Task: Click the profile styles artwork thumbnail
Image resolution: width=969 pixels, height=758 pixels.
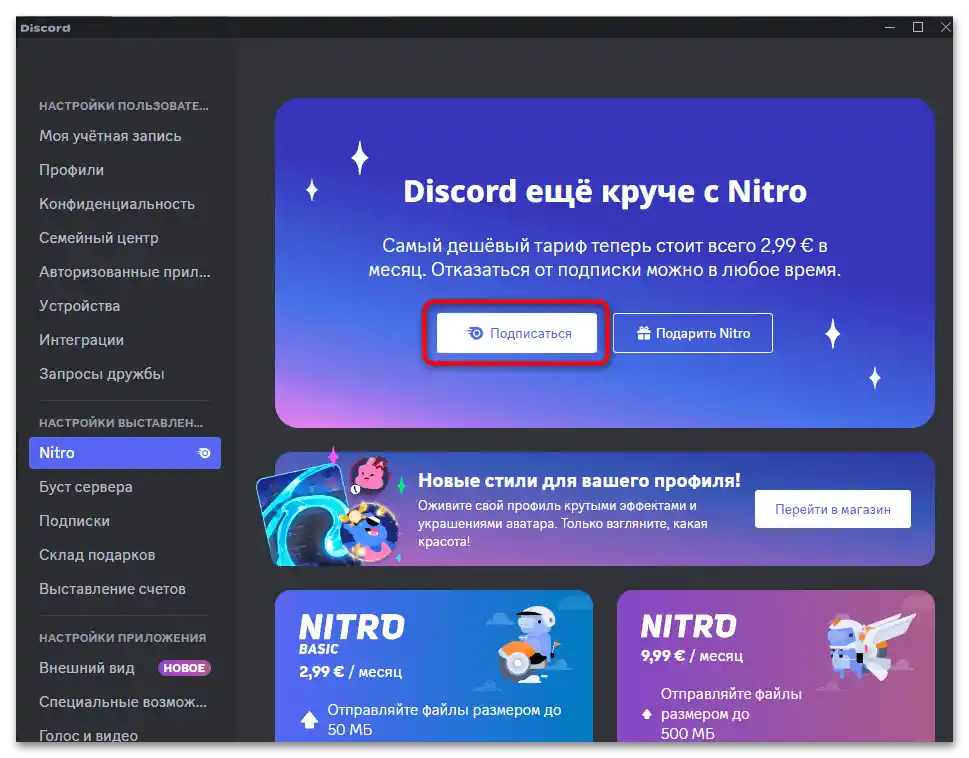Action: click(328, 507)
